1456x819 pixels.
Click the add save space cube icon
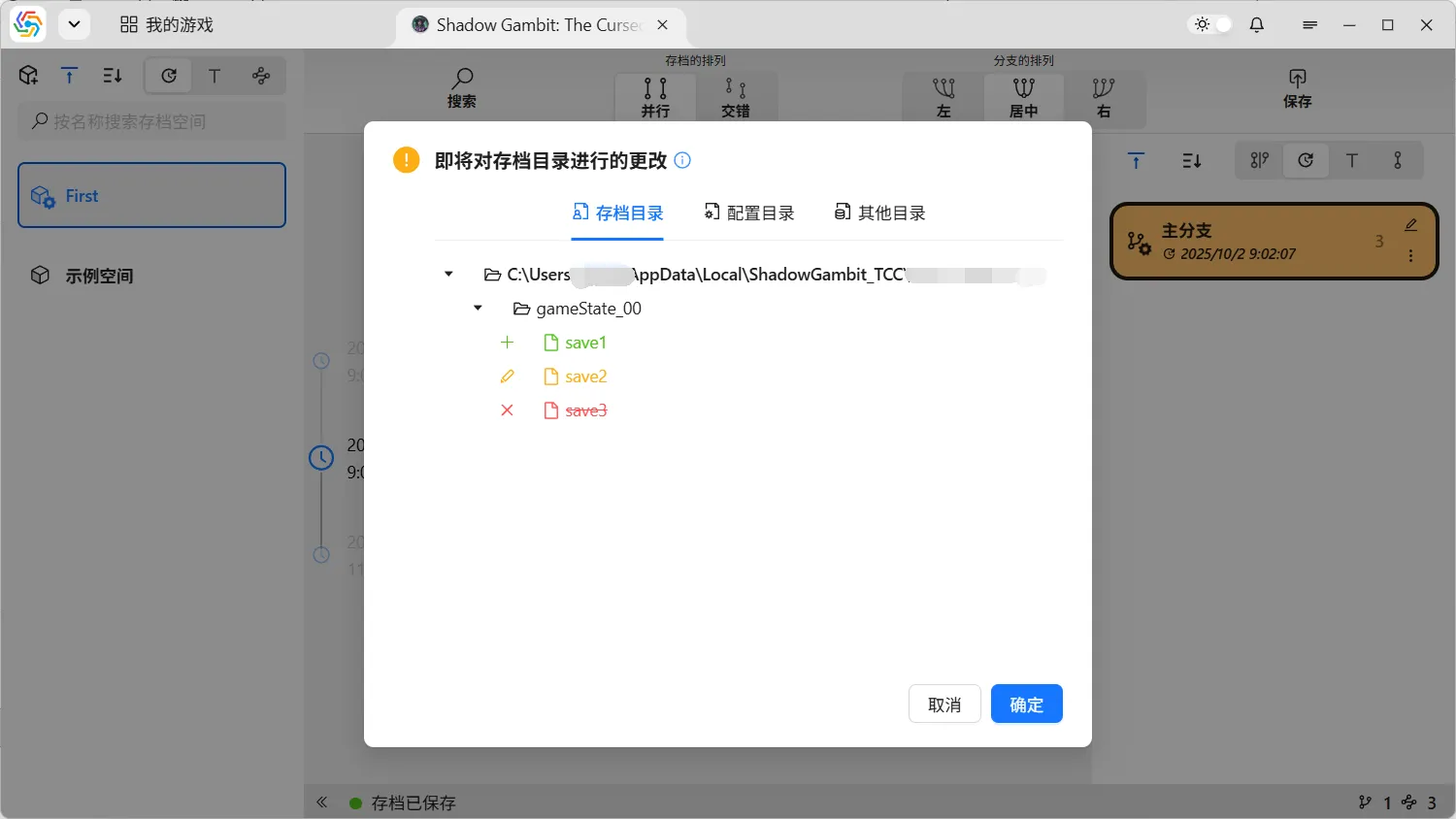coord(28,76)
